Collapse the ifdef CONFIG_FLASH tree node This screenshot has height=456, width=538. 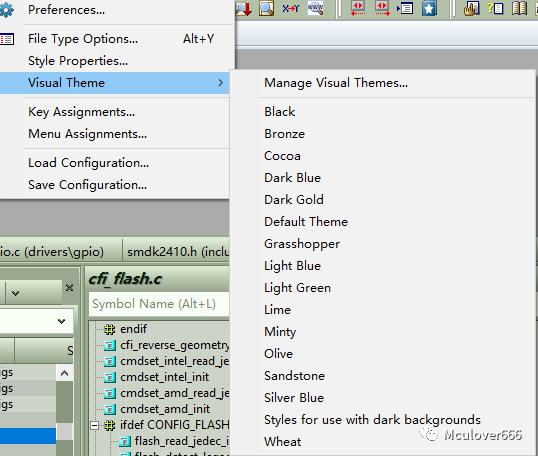click(x=94, y=426)
